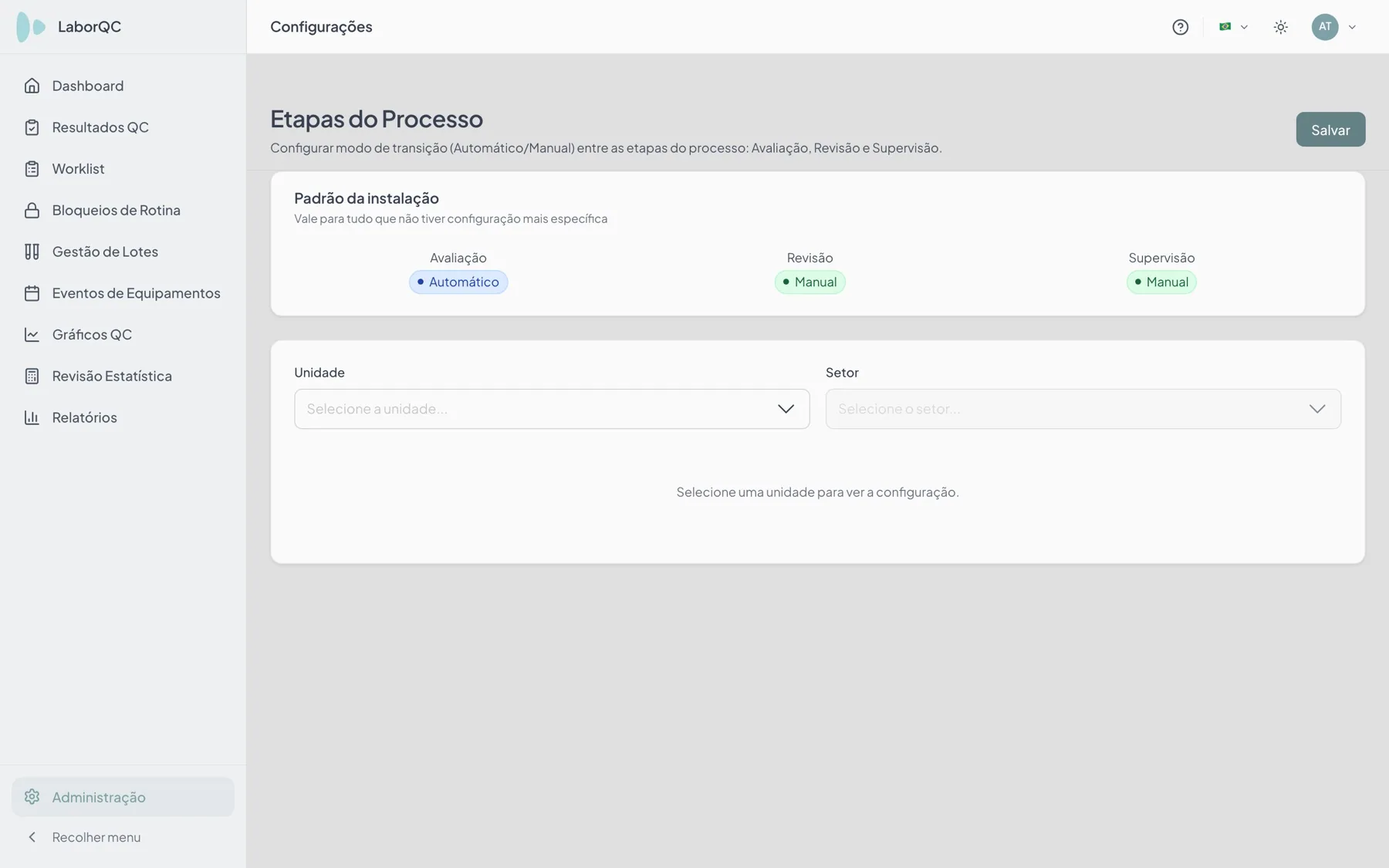
Task: Click the Recolher menu chevron icon
Action: 32,837
